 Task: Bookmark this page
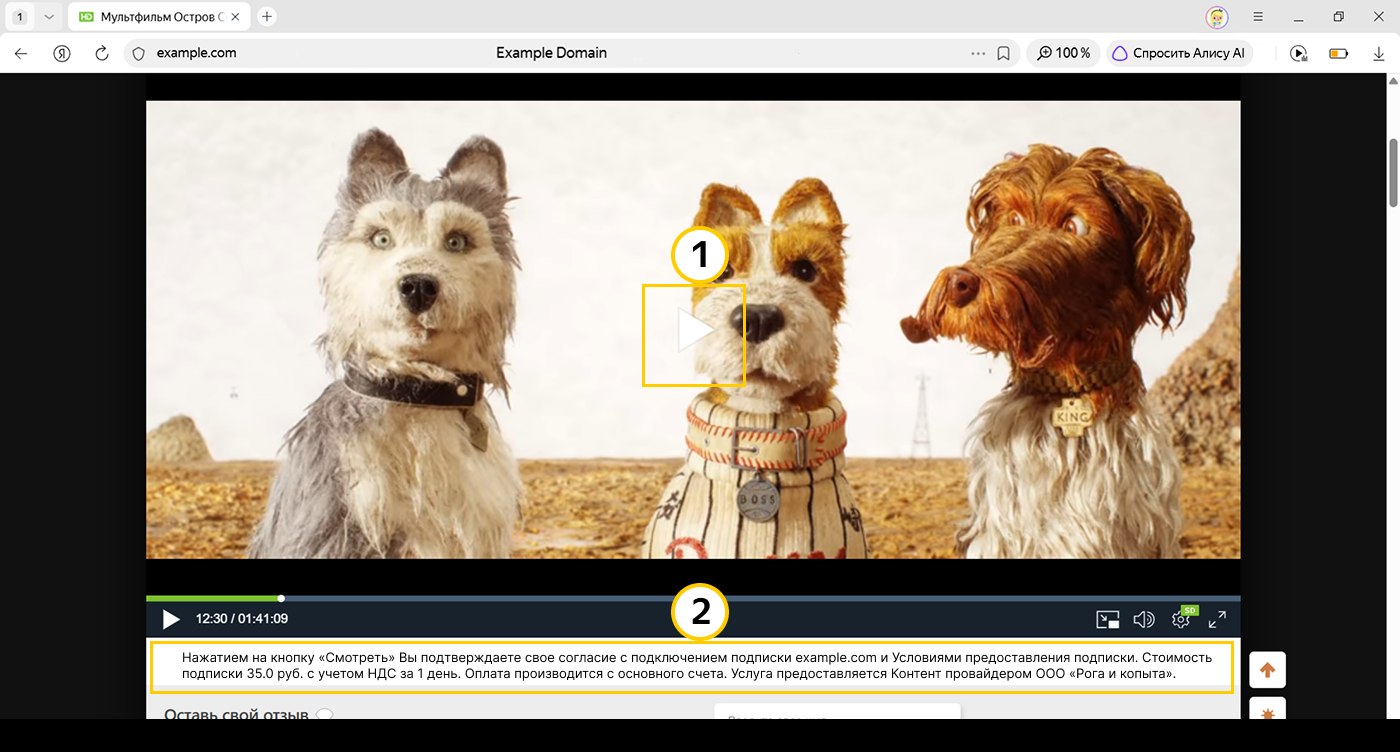[x=1004, y=53]
